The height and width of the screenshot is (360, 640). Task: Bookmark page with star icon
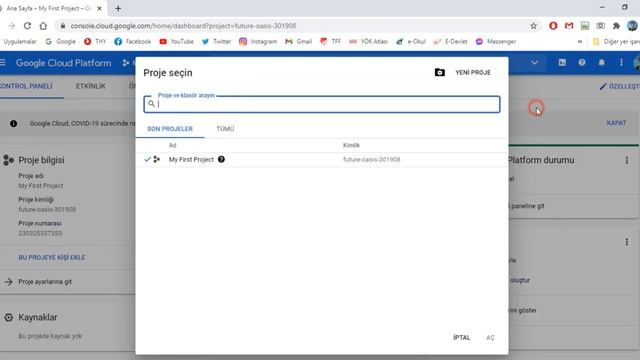pos(533,26)
